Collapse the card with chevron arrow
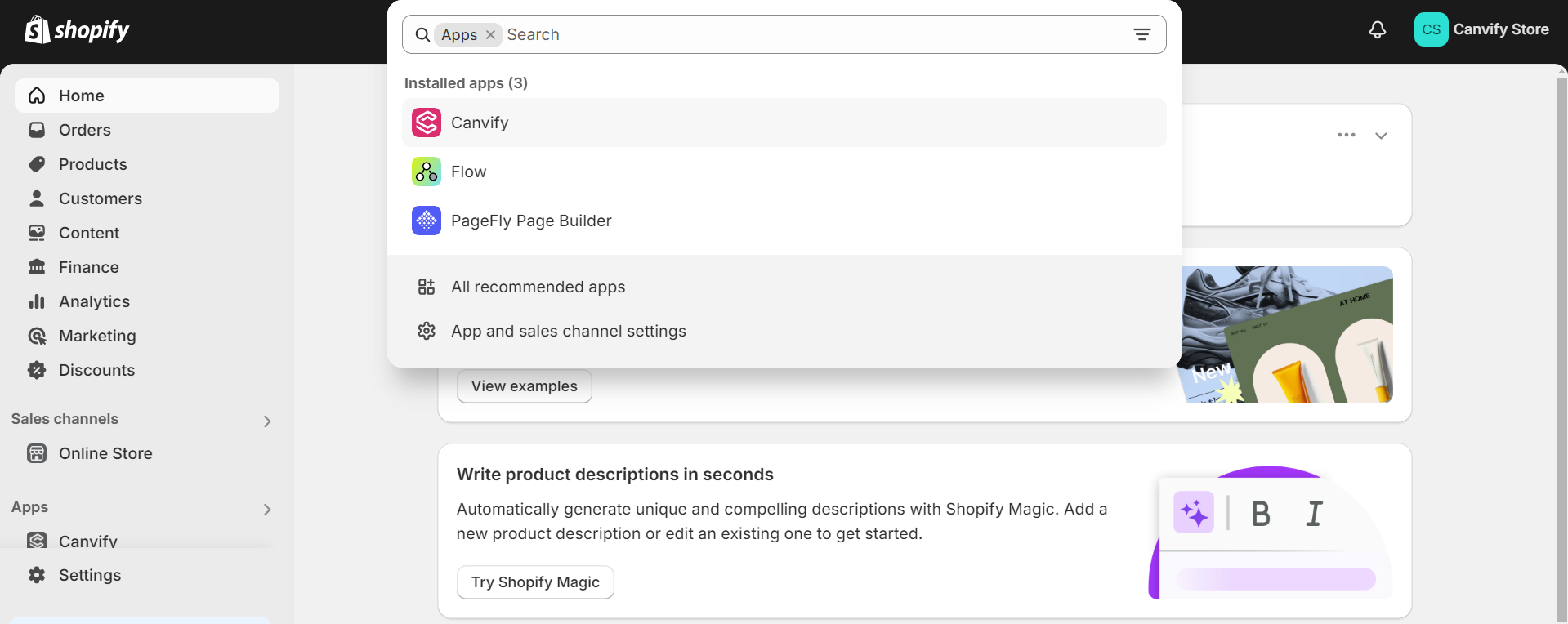The image size is (1568, 624). (1381, 136)
